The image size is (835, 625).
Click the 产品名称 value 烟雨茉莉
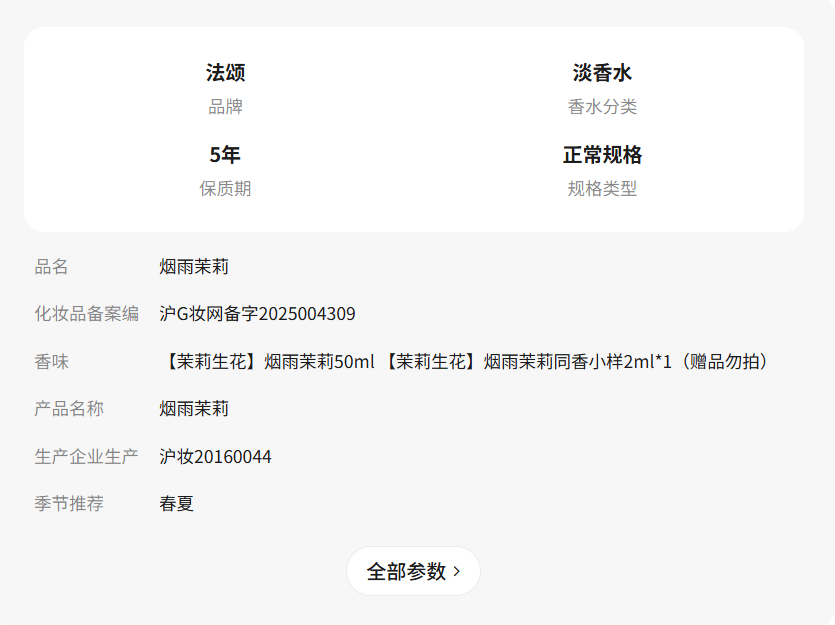point(194,408)
